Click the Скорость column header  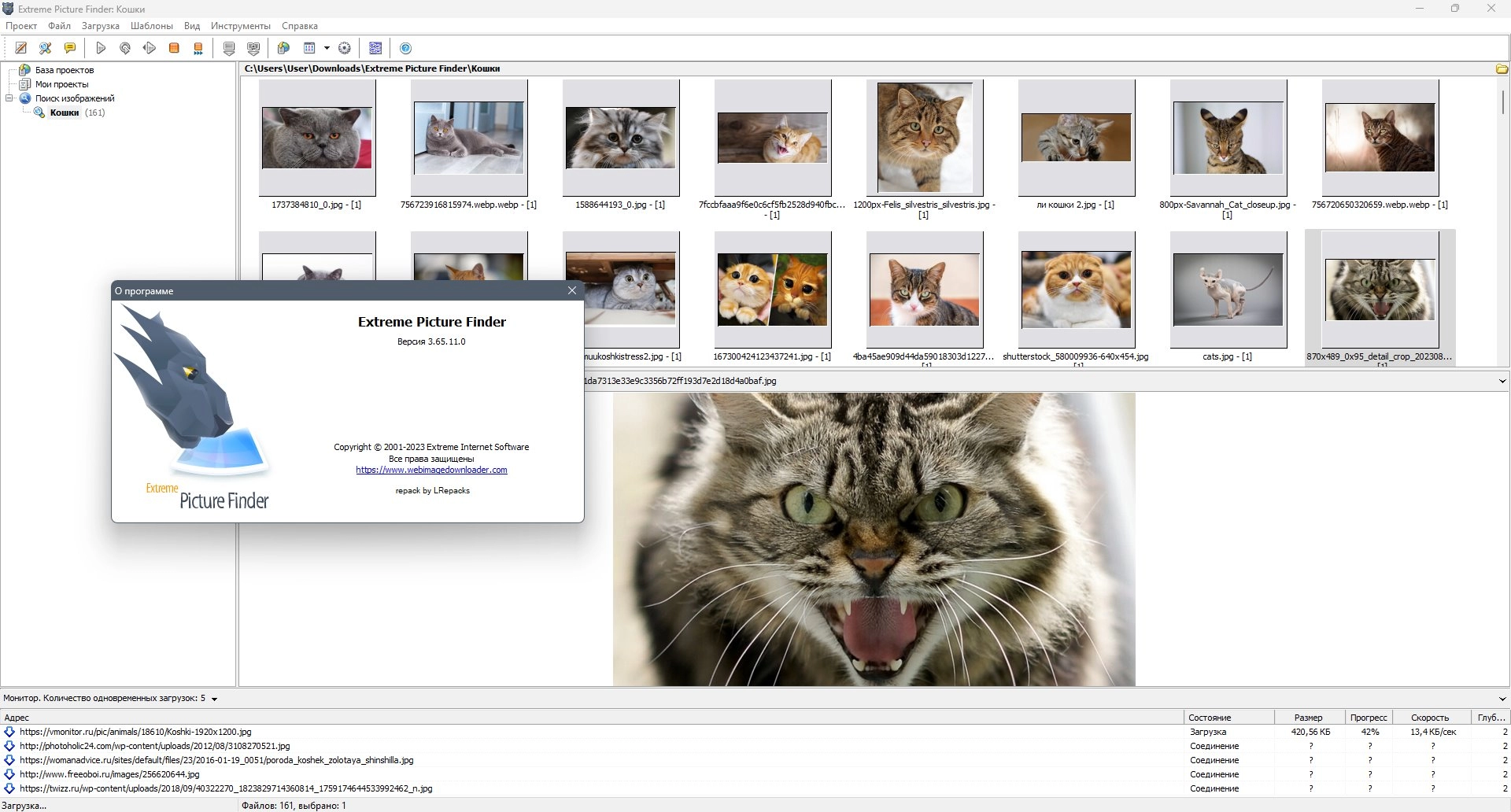[x=1429, y=718]
